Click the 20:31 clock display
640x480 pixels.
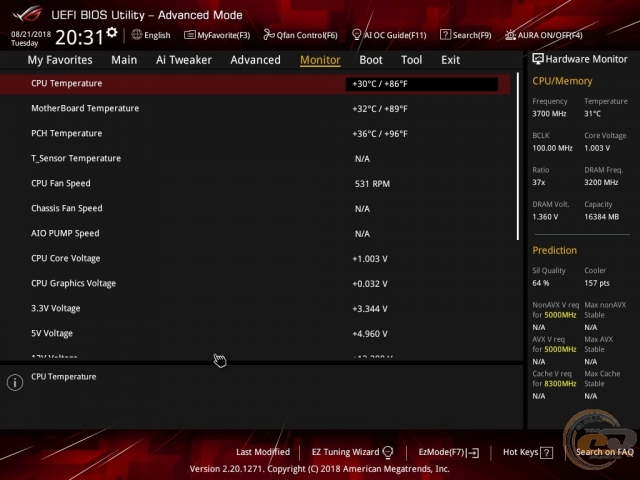pos(80,37)
